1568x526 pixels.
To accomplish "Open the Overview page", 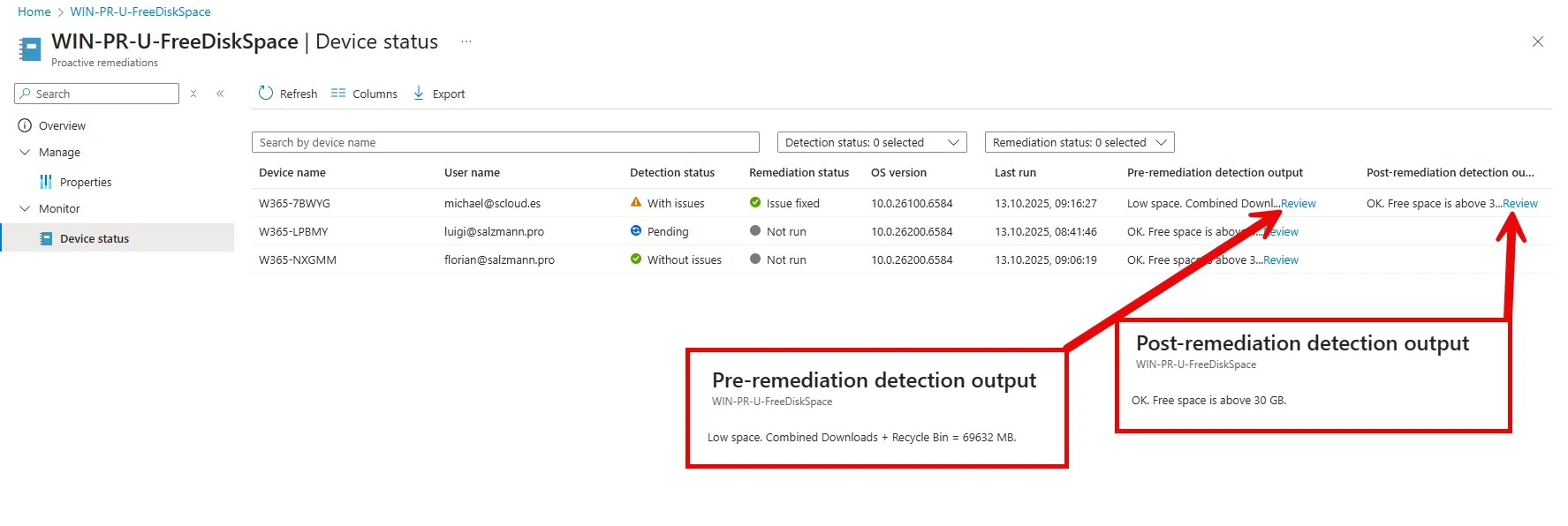I will pyautogui.click(x=62, y=125).
